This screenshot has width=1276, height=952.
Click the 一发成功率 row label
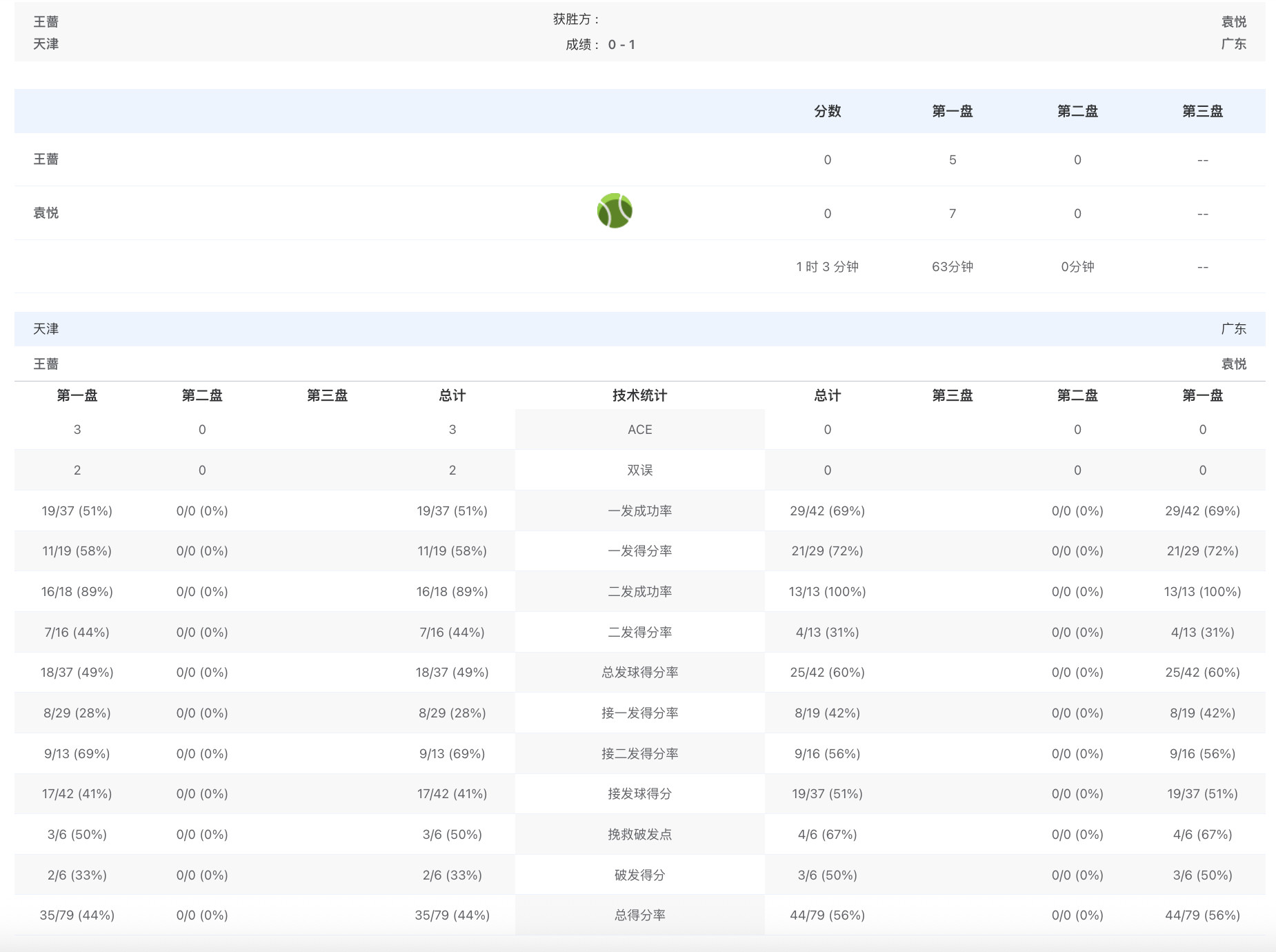[x=639, y=511]
